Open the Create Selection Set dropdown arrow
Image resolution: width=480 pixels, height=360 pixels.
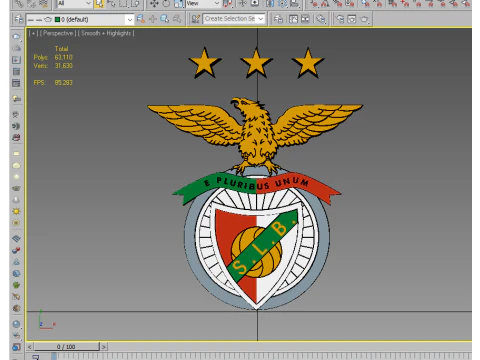pos(261,19)
